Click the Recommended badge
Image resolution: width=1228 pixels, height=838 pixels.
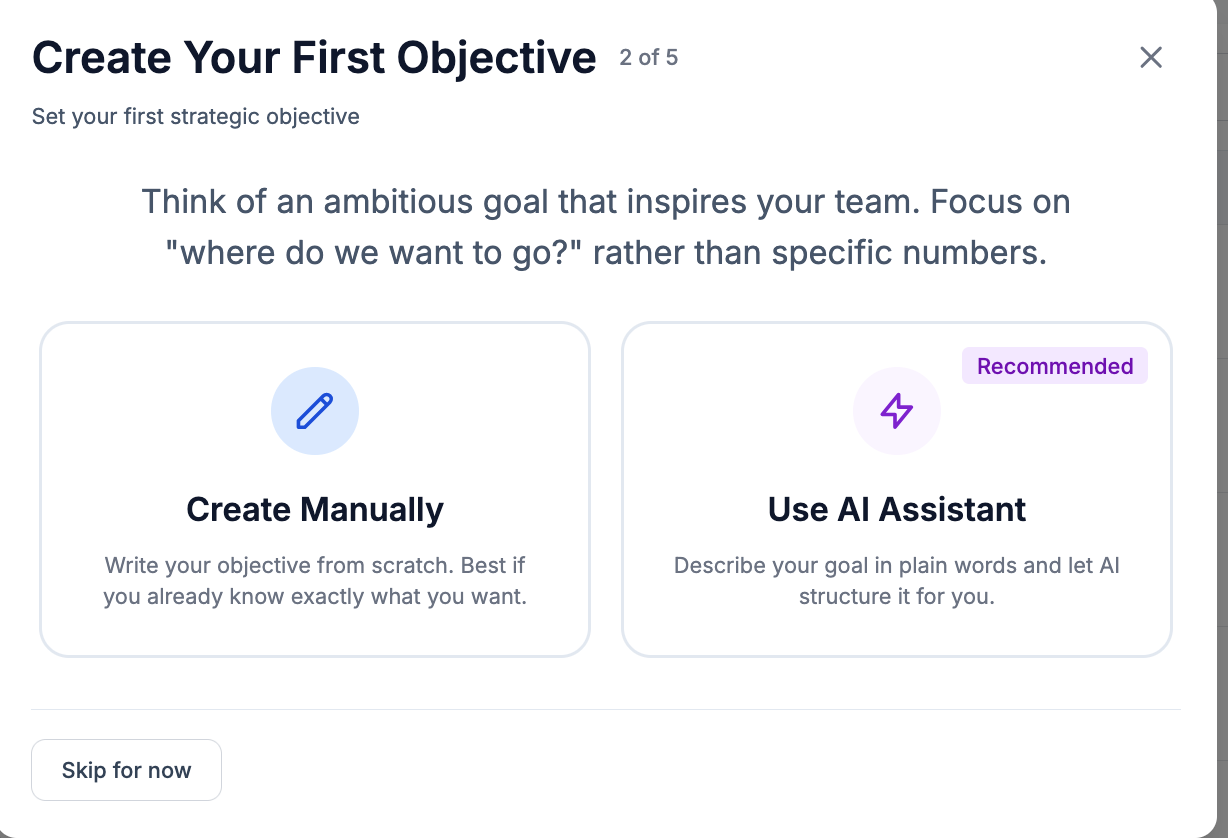[1055, 366]
